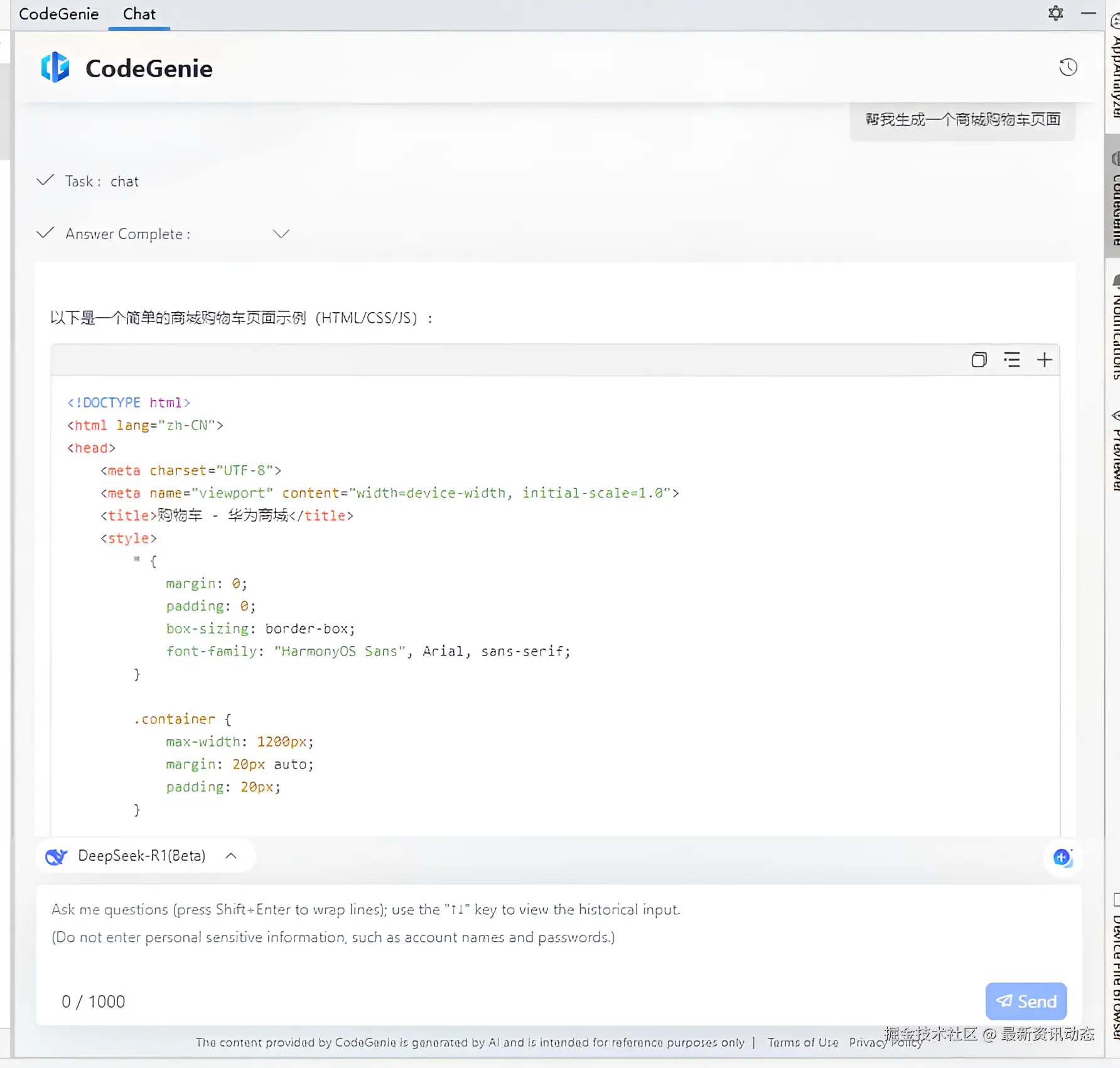1120x1068 pixels.
Task: Click the checkmark beside Task: chat
Action: tap(45, 181)
